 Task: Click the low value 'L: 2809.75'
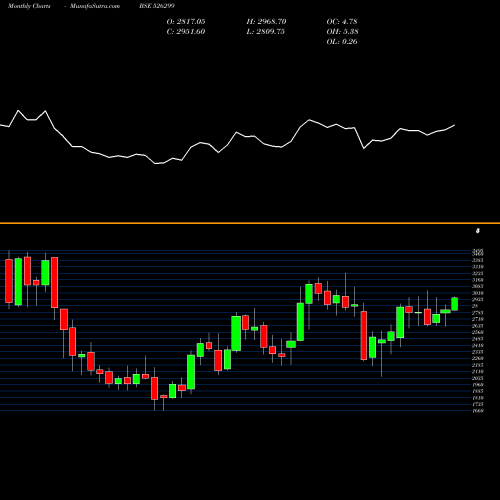[266, 32]
